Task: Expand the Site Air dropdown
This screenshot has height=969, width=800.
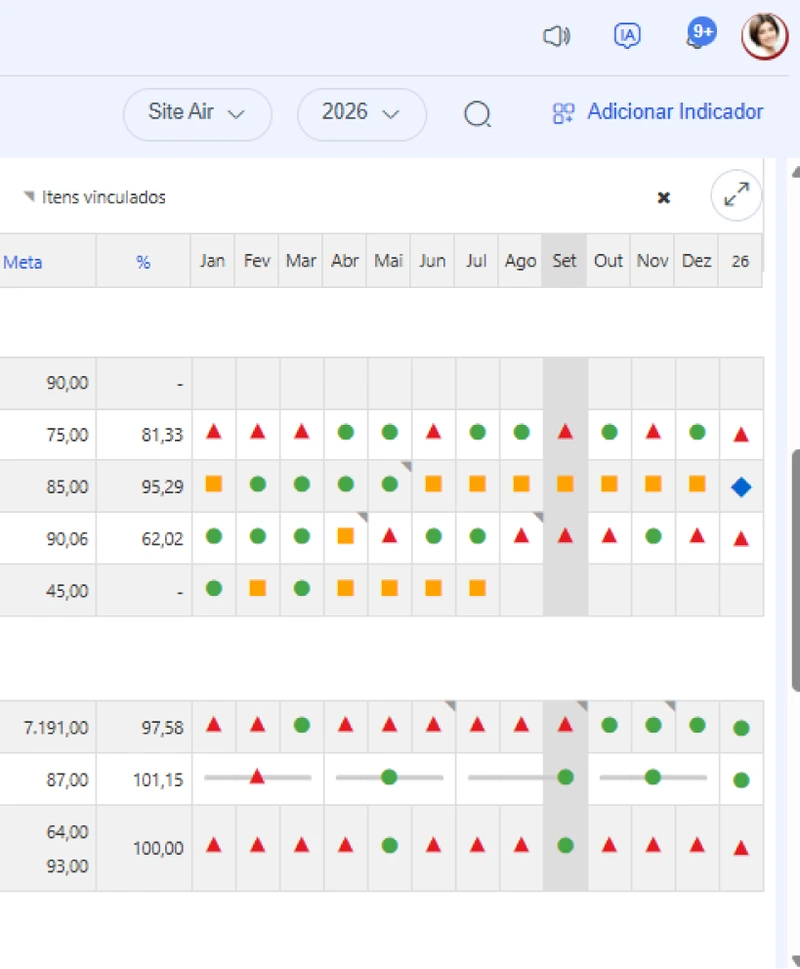Action: coord(197,114)
